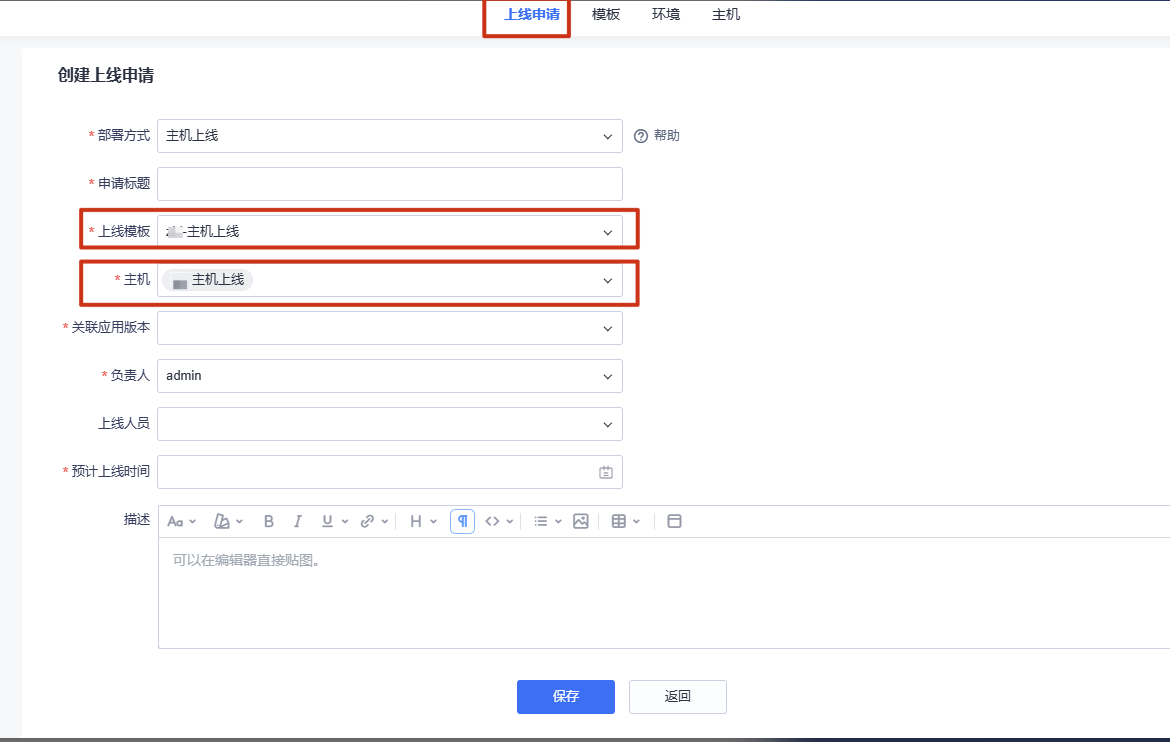Open the 负责人 admin dropdown
The height and width of the screenshot is (742, 1170).
(x=390, y=375)
